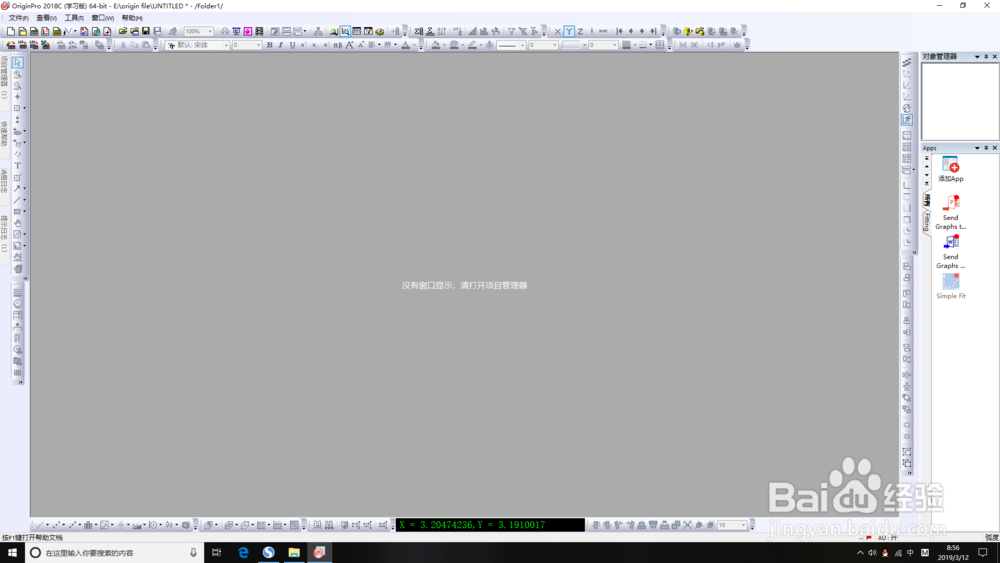
Task: Click the Windows Start button
Action: 12,552
